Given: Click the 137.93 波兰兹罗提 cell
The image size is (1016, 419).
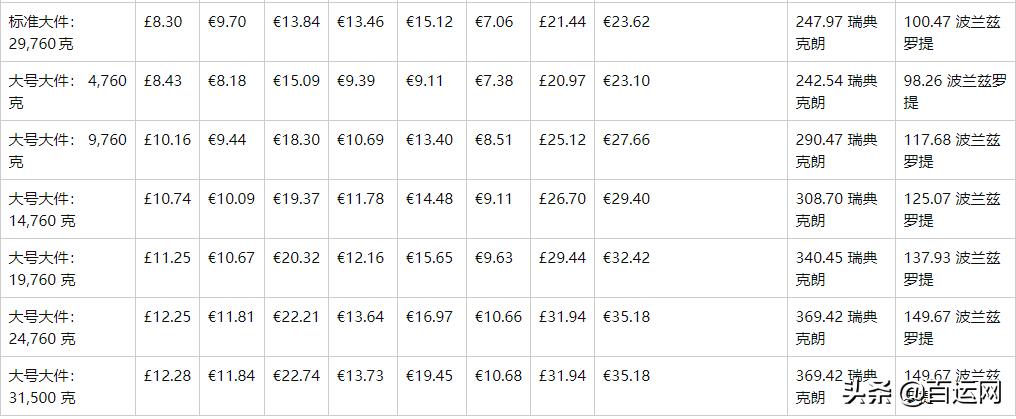Looking at the screenshot, I should (x=951, y=268).
